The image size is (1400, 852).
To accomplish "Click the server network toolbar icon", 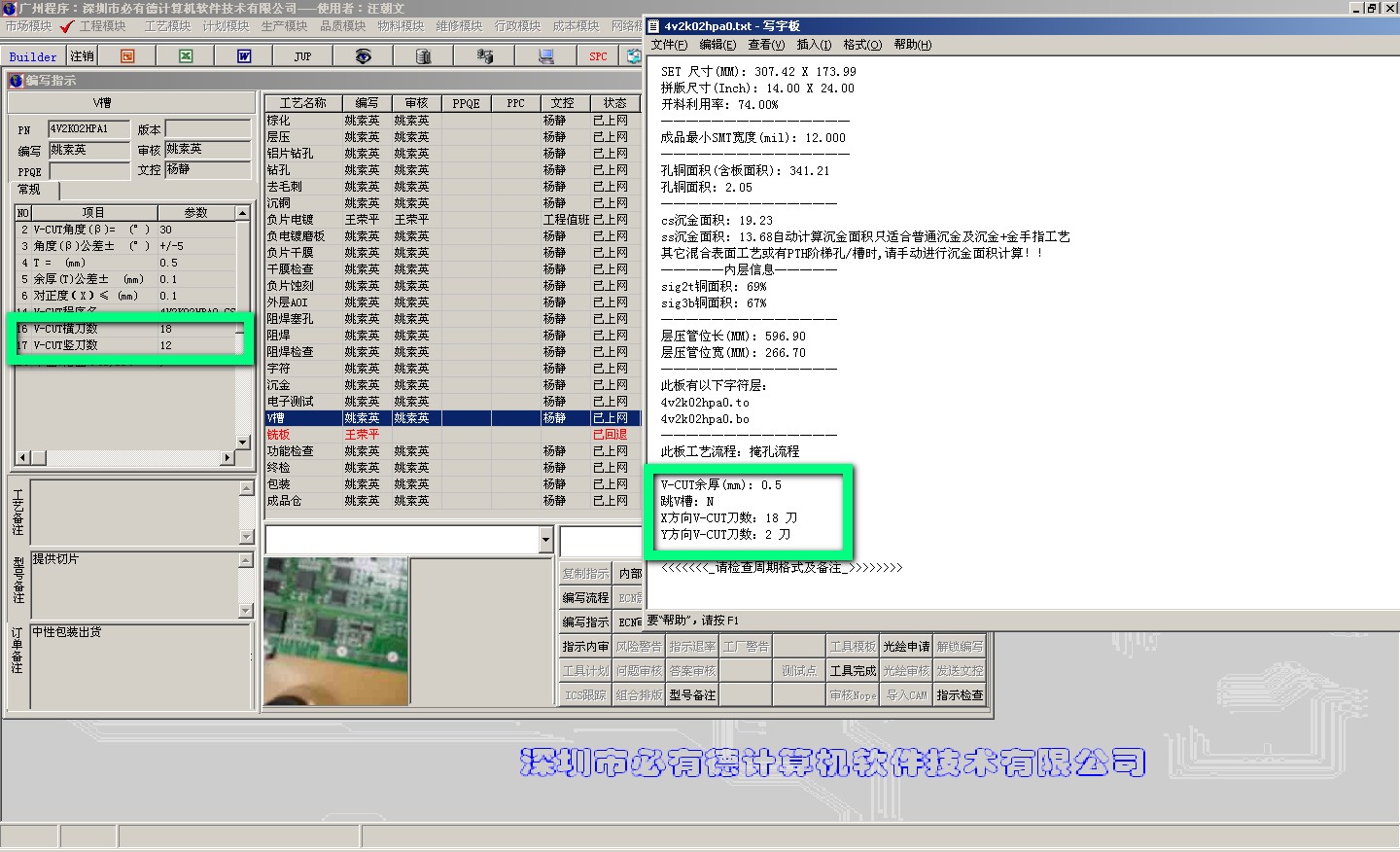I will tap(484, 56).
